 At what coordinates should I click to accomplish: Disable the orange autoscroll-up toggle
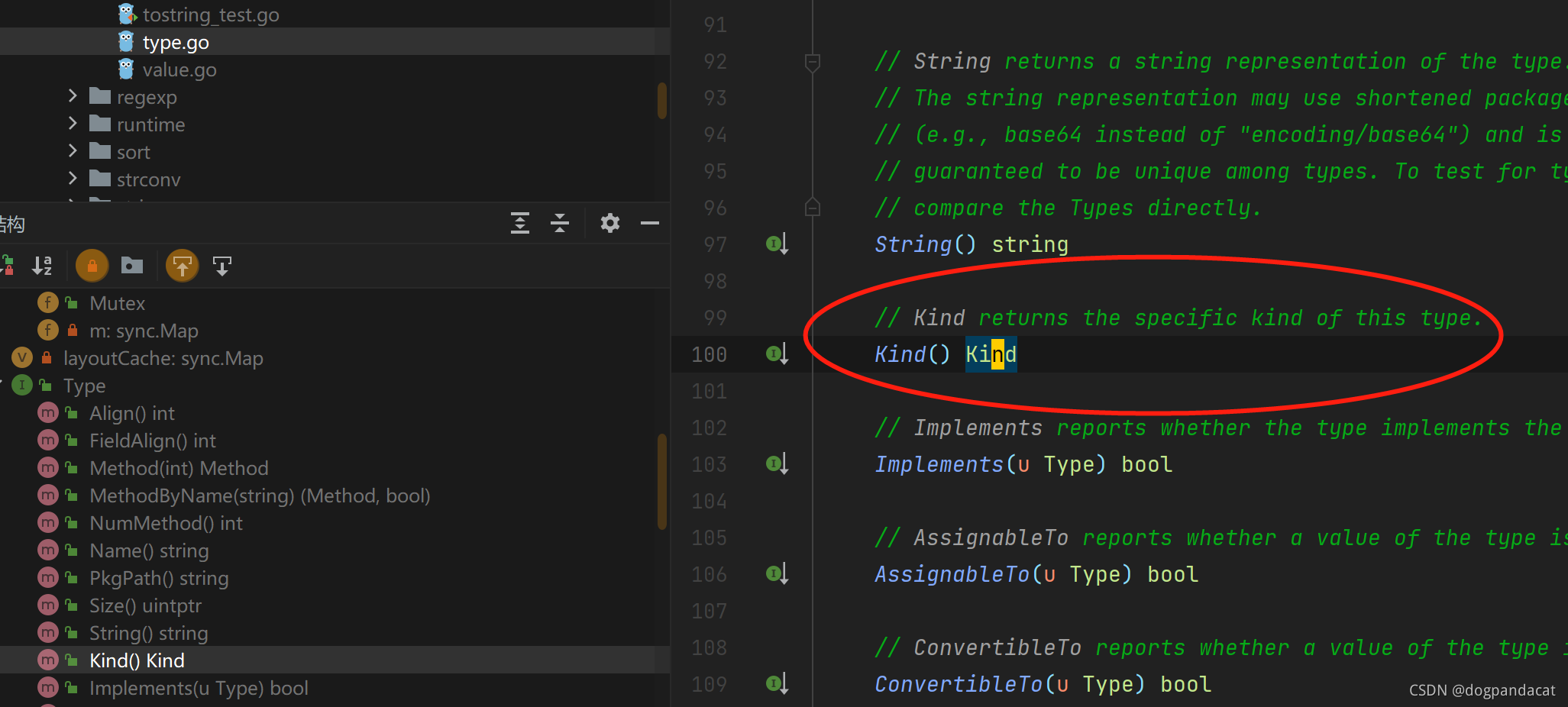(x=182, y=265)
